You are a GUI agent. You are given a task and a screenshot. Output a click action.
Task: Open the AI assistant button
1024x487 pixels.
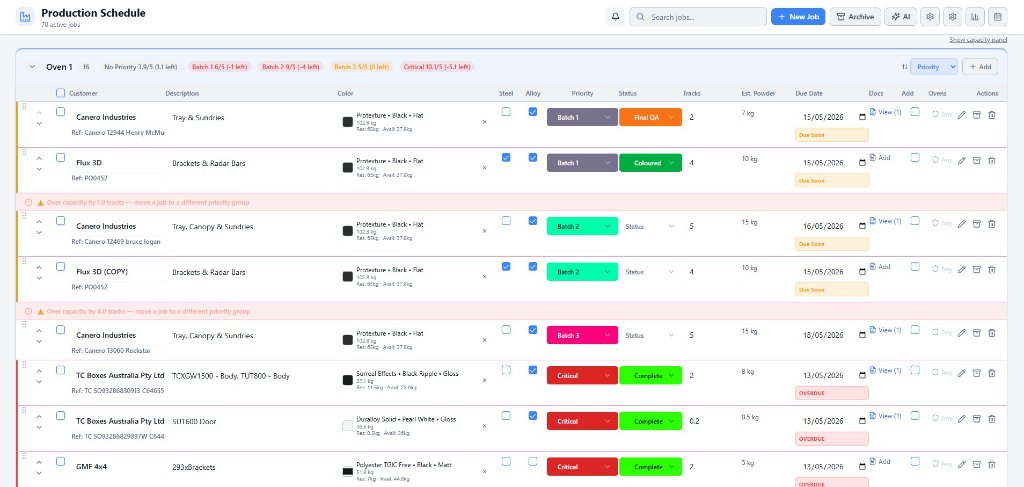point(901,17)
